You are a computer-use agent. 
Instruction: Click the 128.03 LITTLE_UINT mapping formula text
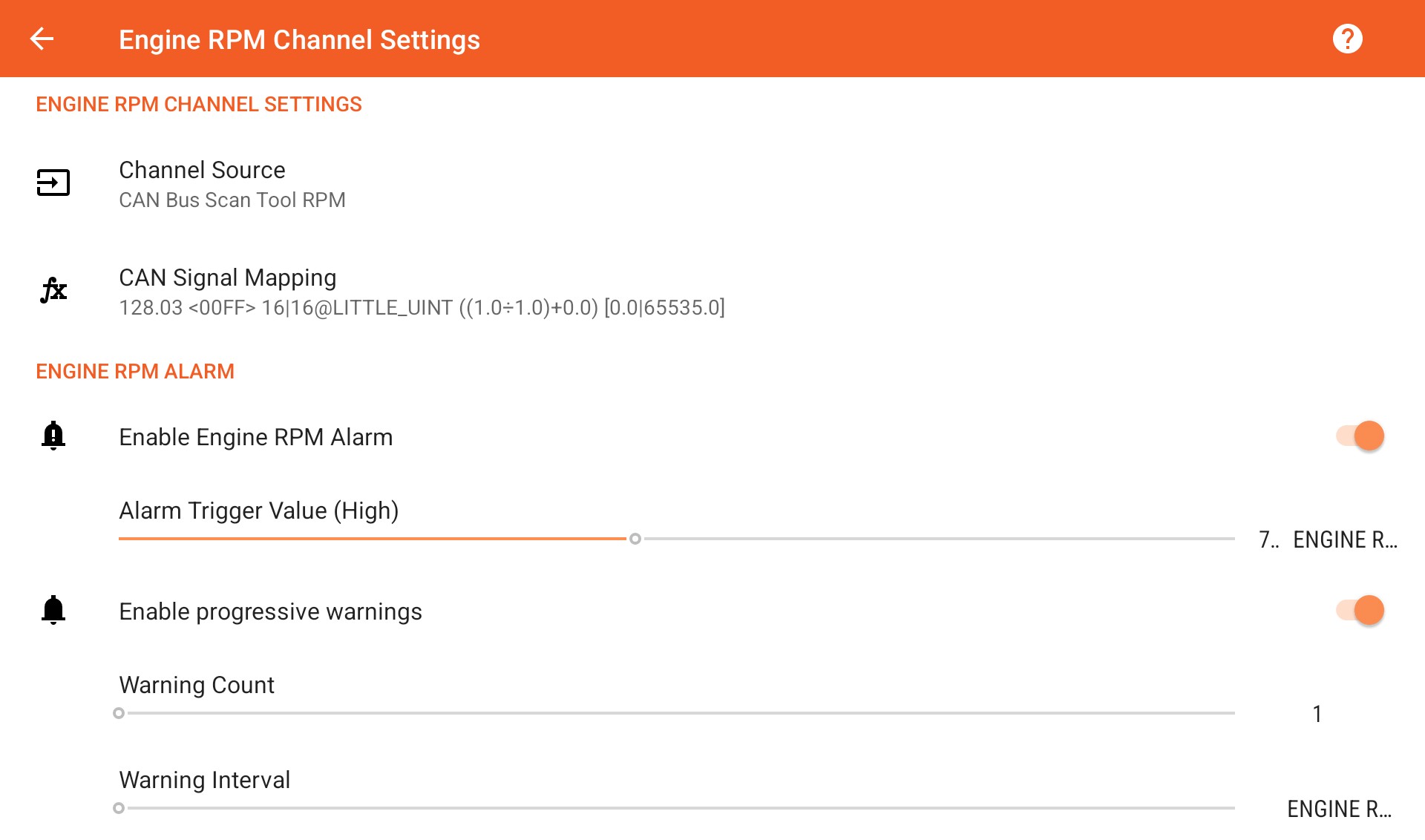coord(422,308)
